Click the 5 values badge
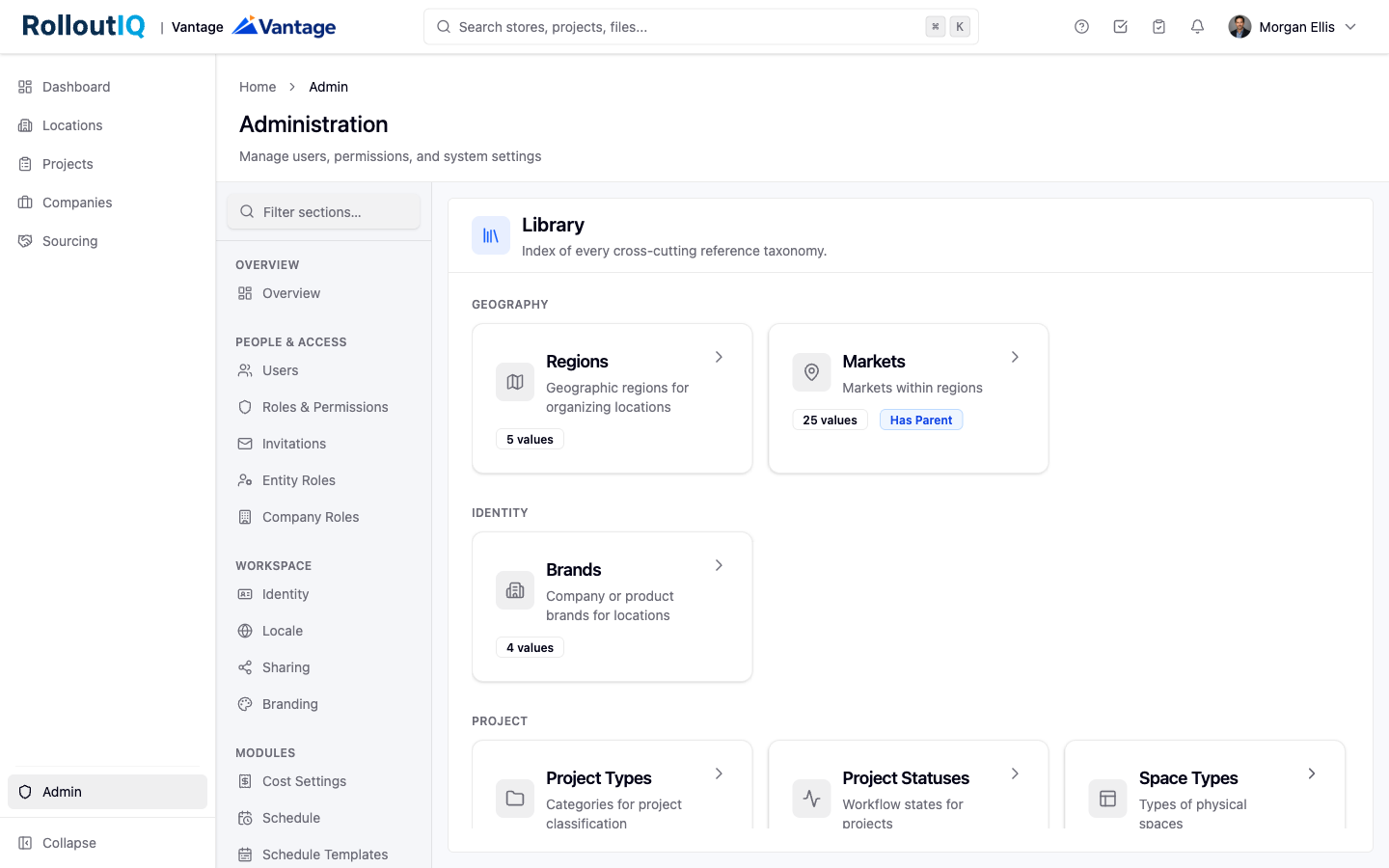Viewport: 1389px width, 868px height. (530, 439)
